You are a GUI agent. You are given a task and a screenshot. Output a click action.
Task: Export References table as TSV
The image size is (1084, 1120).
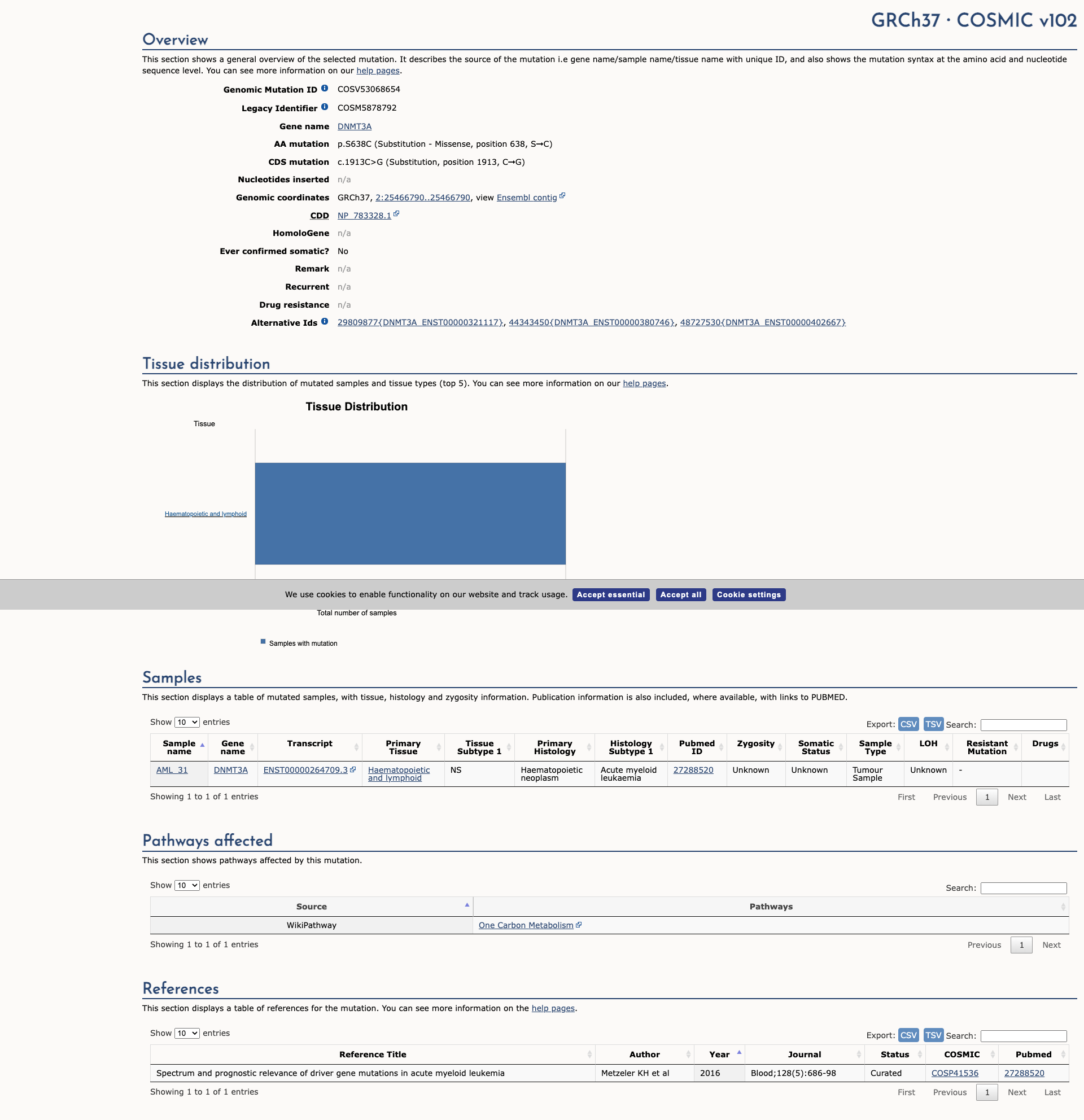[x=933, y=1035]
